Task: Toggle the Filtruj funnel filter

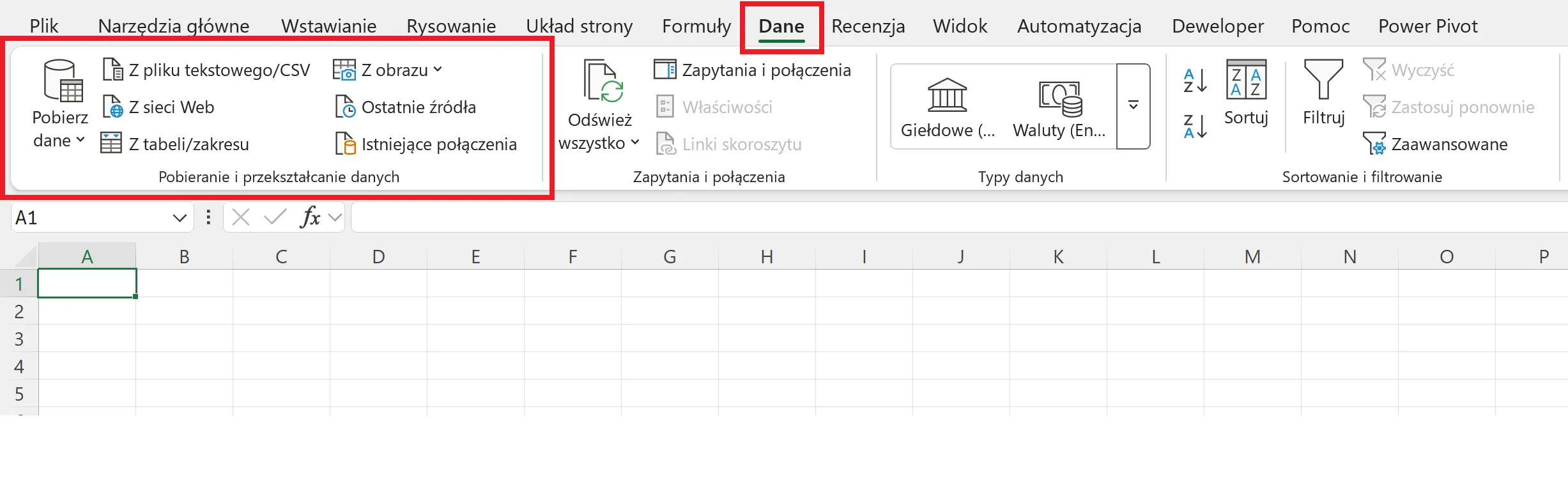Action: [x=1323, y=93]
